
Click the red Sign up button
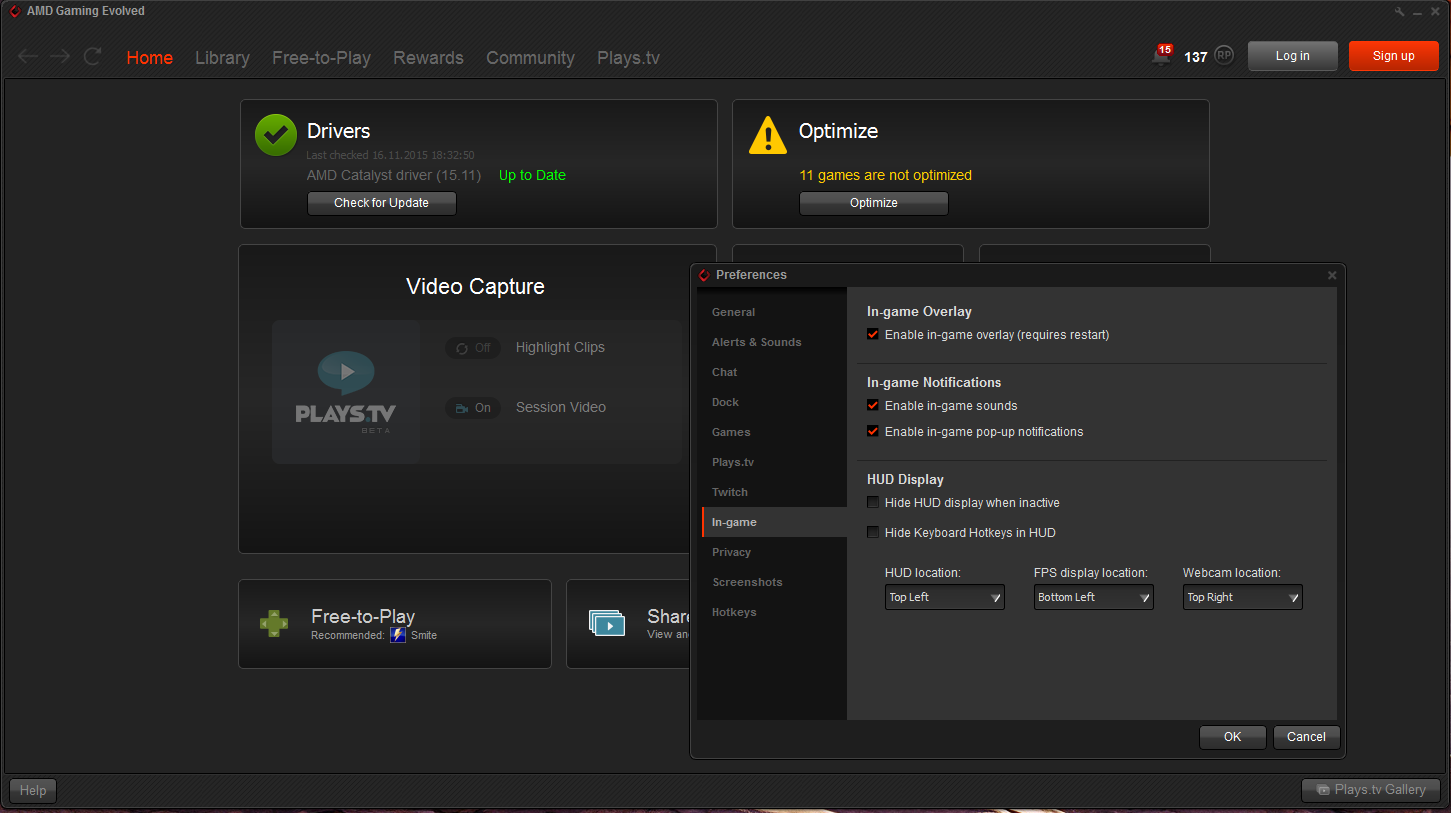point(1394,56)
